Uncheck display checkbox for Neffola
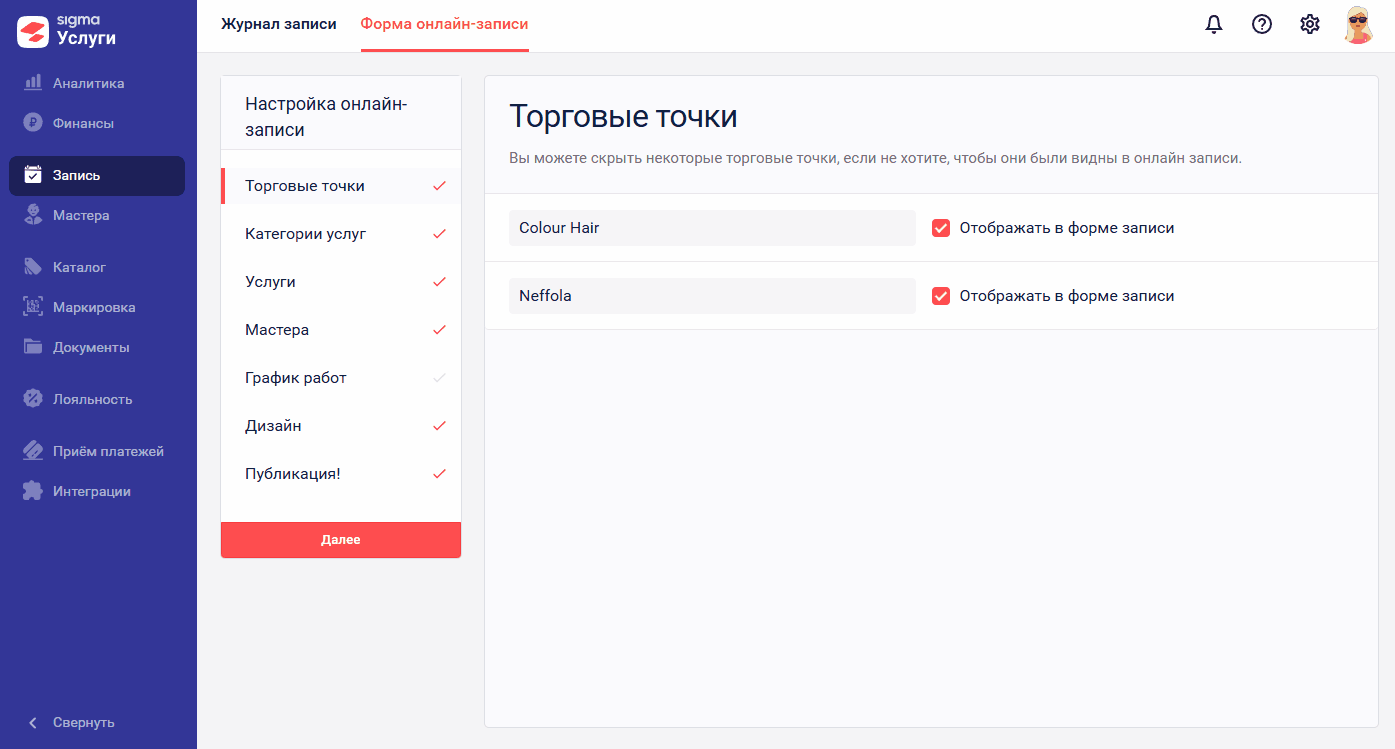 (941, 296)
